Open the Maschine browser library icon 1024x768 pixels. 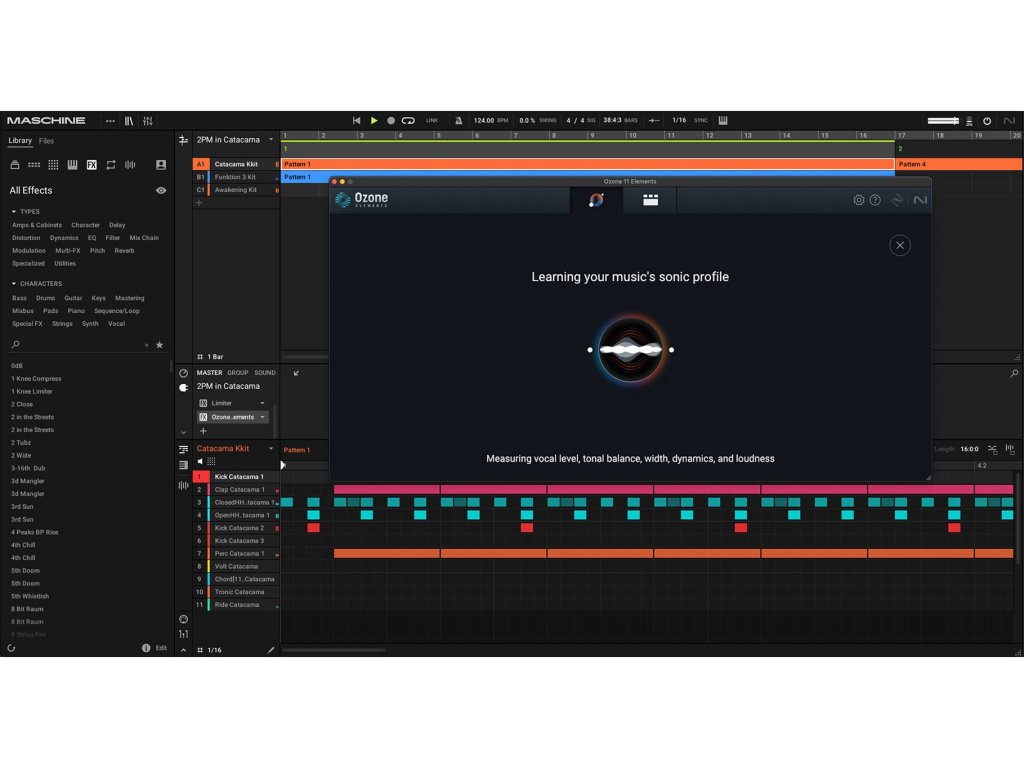coord(129,121)
